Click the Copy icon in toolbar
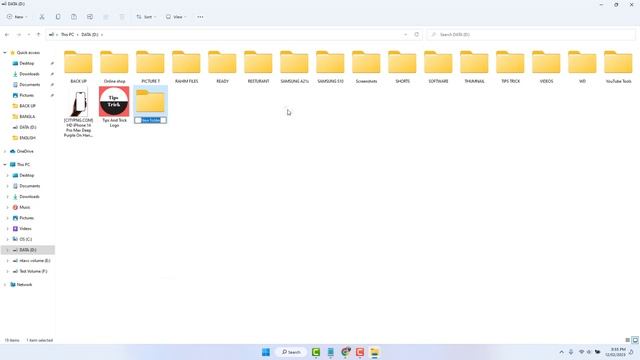Image resolution: width=640 pixels, height=360 pixels. coord(58,17)
